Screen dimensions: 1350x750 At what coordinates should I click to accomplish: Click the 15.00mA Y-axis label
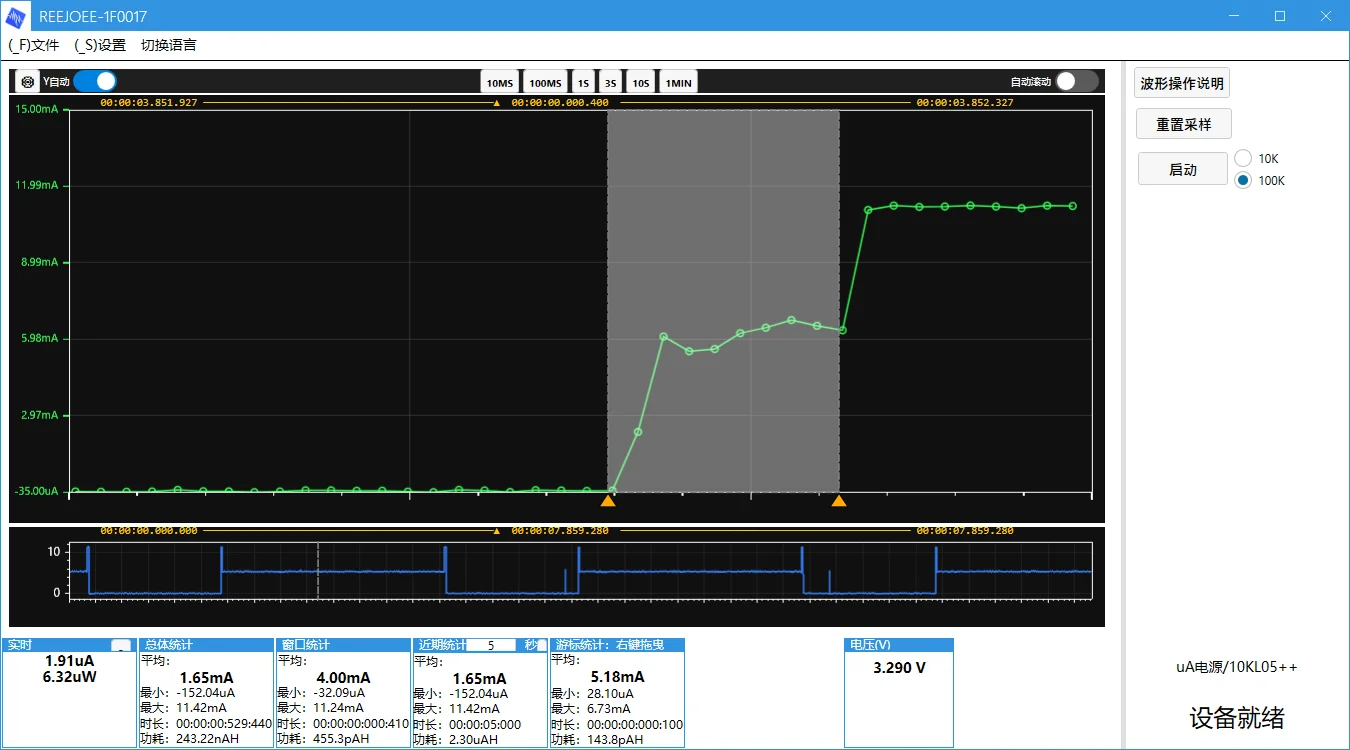tap(37, 109)
